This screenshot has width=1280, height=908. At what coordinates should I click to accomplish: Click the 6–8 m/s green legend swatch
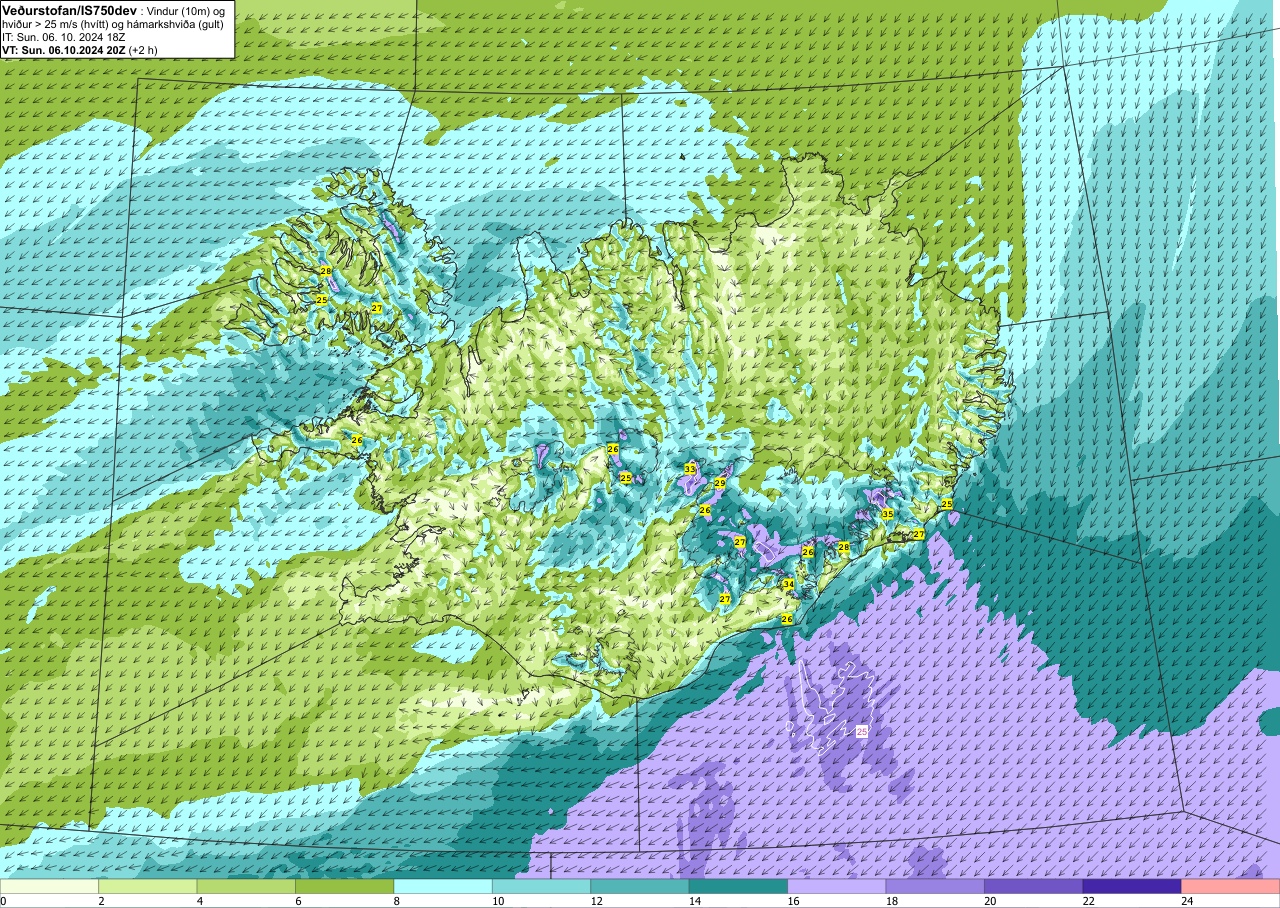[x=345, y=886]
